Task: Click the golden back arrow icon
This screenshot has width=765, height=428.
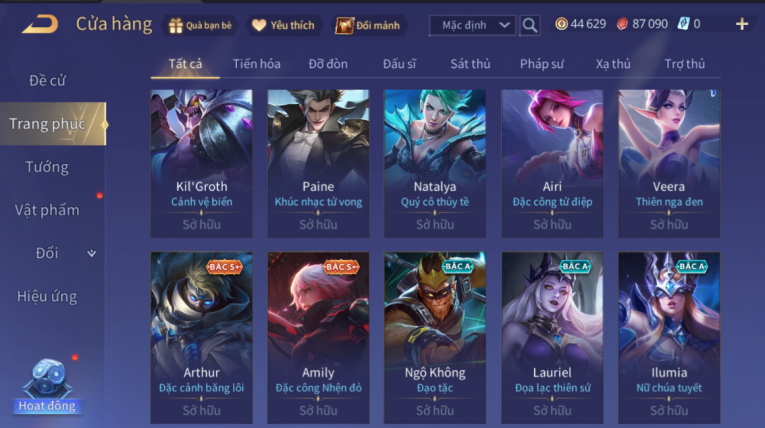Action: tap(40, 24)
